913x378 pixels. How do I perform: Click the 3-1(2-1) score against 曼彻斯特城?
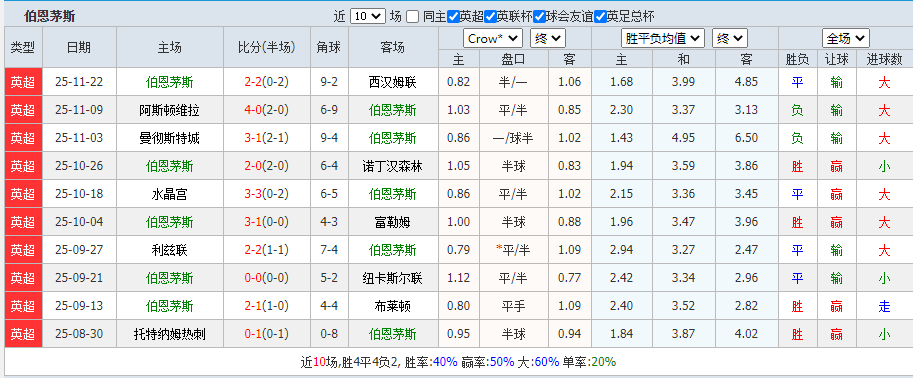tap(267, 138)
